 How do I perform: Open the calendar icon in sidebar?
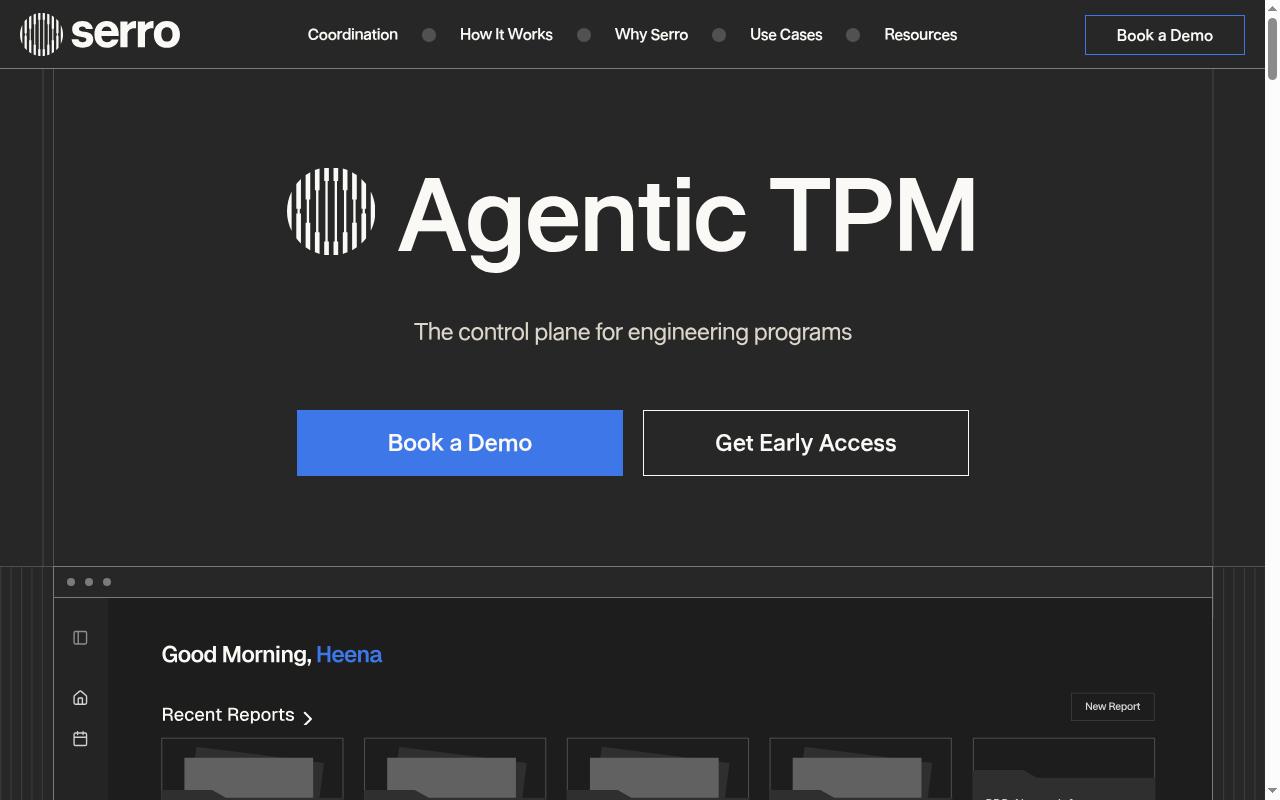pyautogui.click(x=80, y=739)
